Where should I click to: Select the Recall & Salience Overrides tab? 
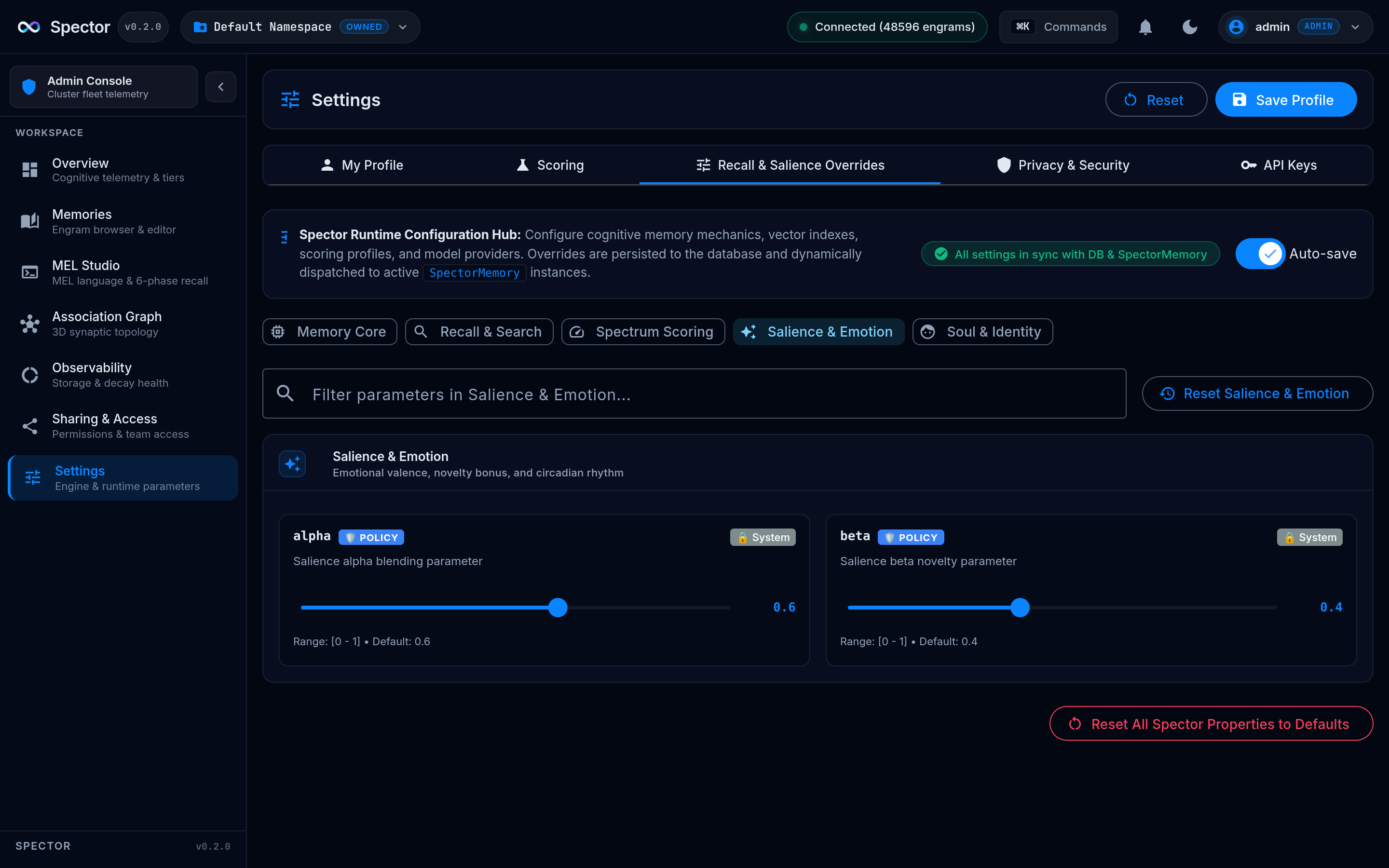[x=790, y=165]
